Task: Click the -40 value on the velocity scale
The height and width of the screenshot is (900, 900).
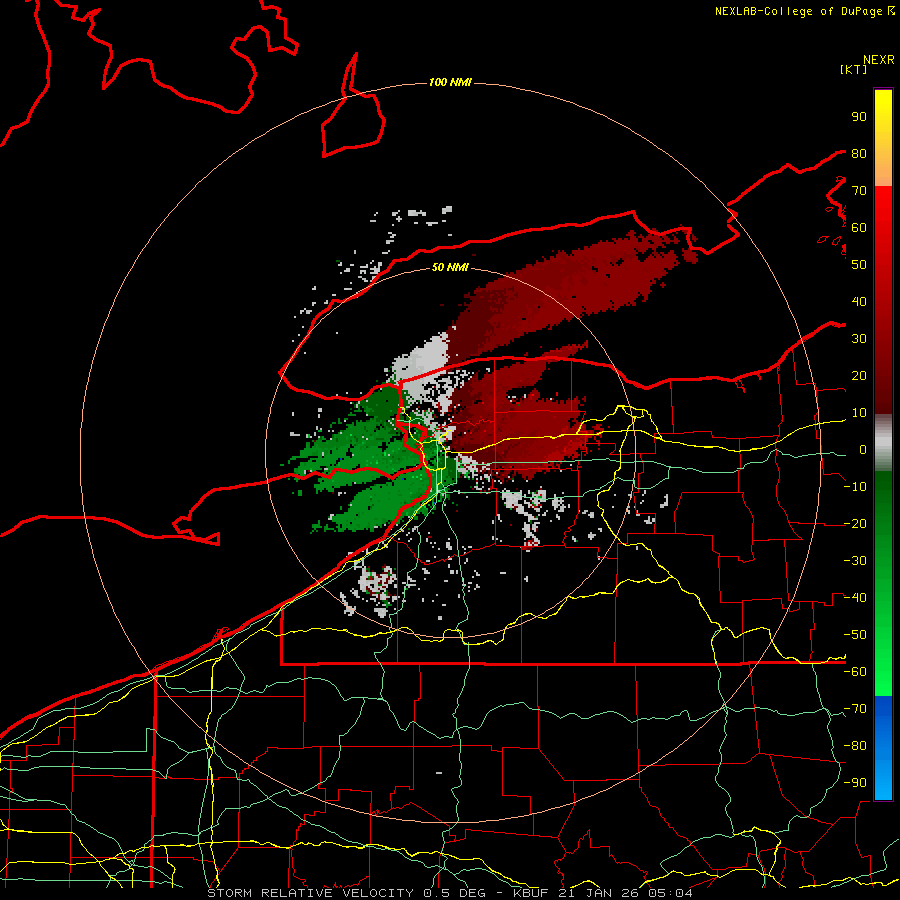Action: [x=855, y=598]
